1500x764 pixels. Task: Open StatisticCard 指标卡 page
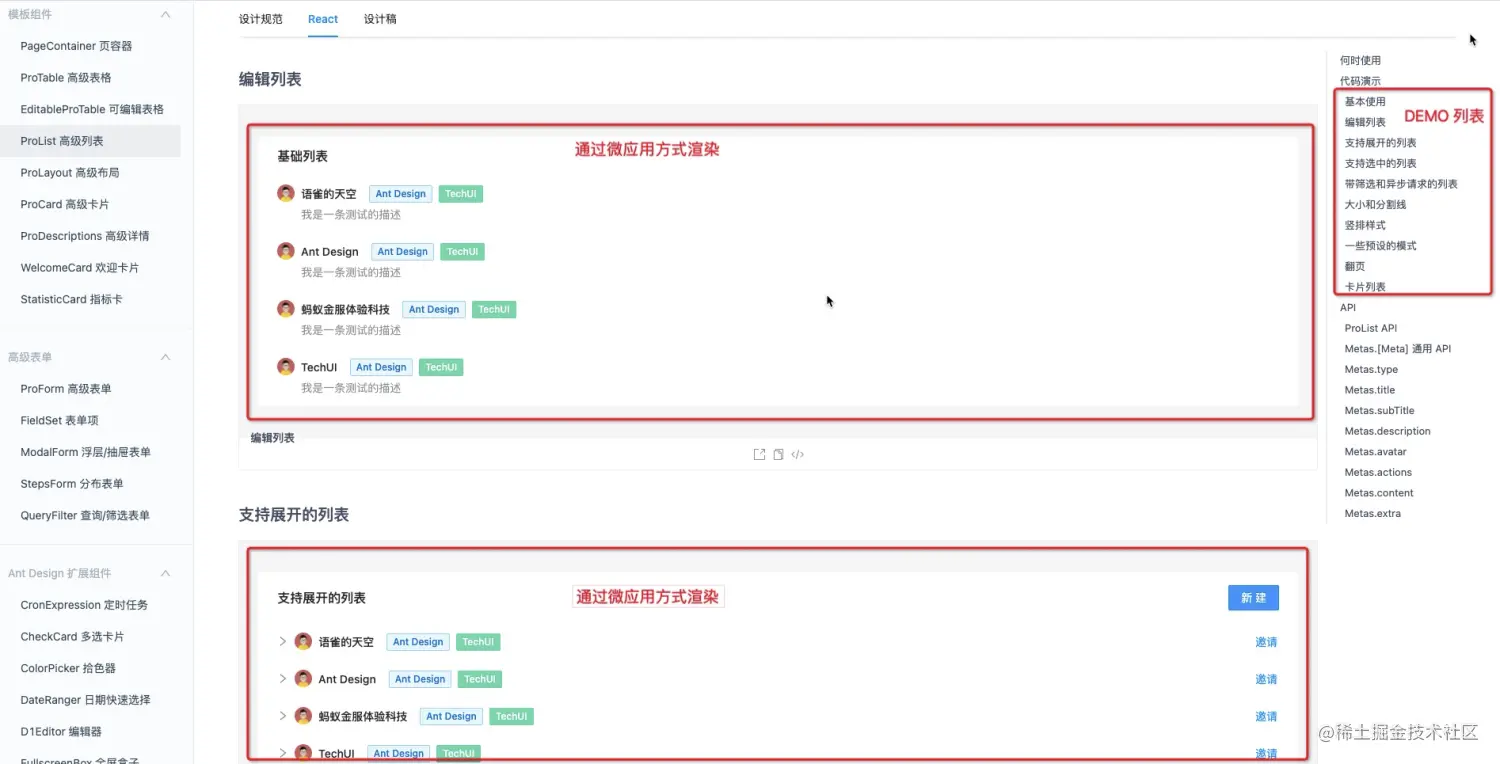pyautogui.click(x=72, y=299)
